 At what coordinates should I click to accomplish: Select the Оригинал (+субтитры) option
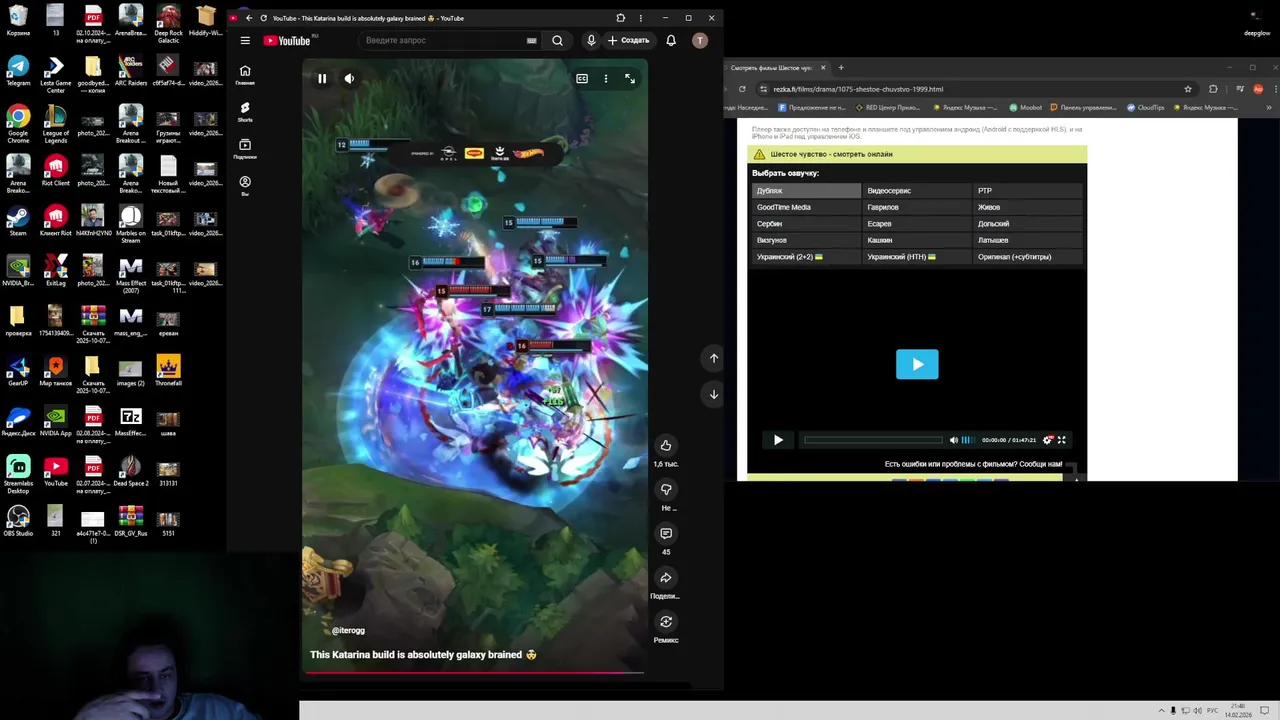(x=1028, y=257)
